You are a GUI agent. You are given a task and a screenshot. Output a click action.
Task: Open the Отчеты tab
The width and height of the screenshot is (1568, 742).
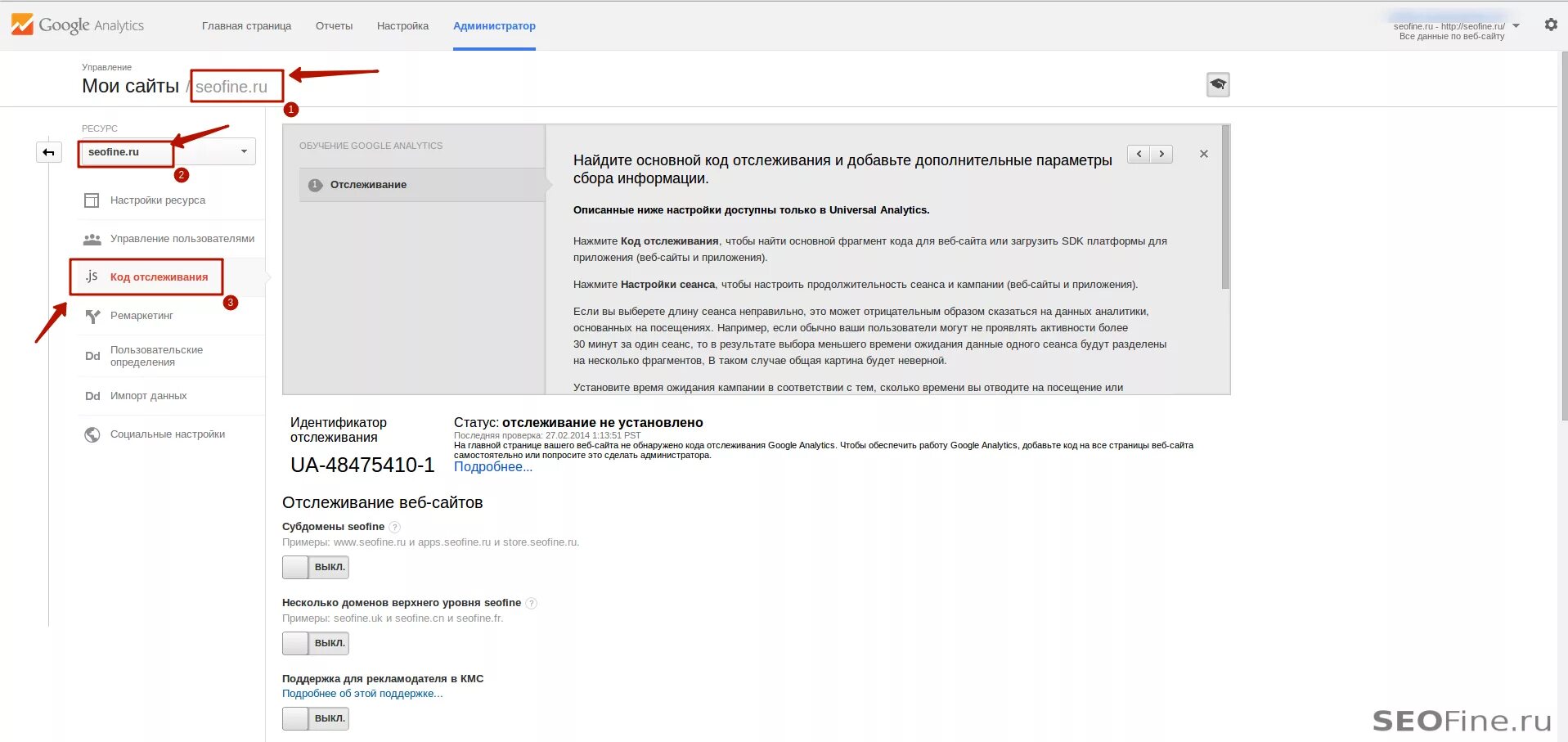click(334, 26)
